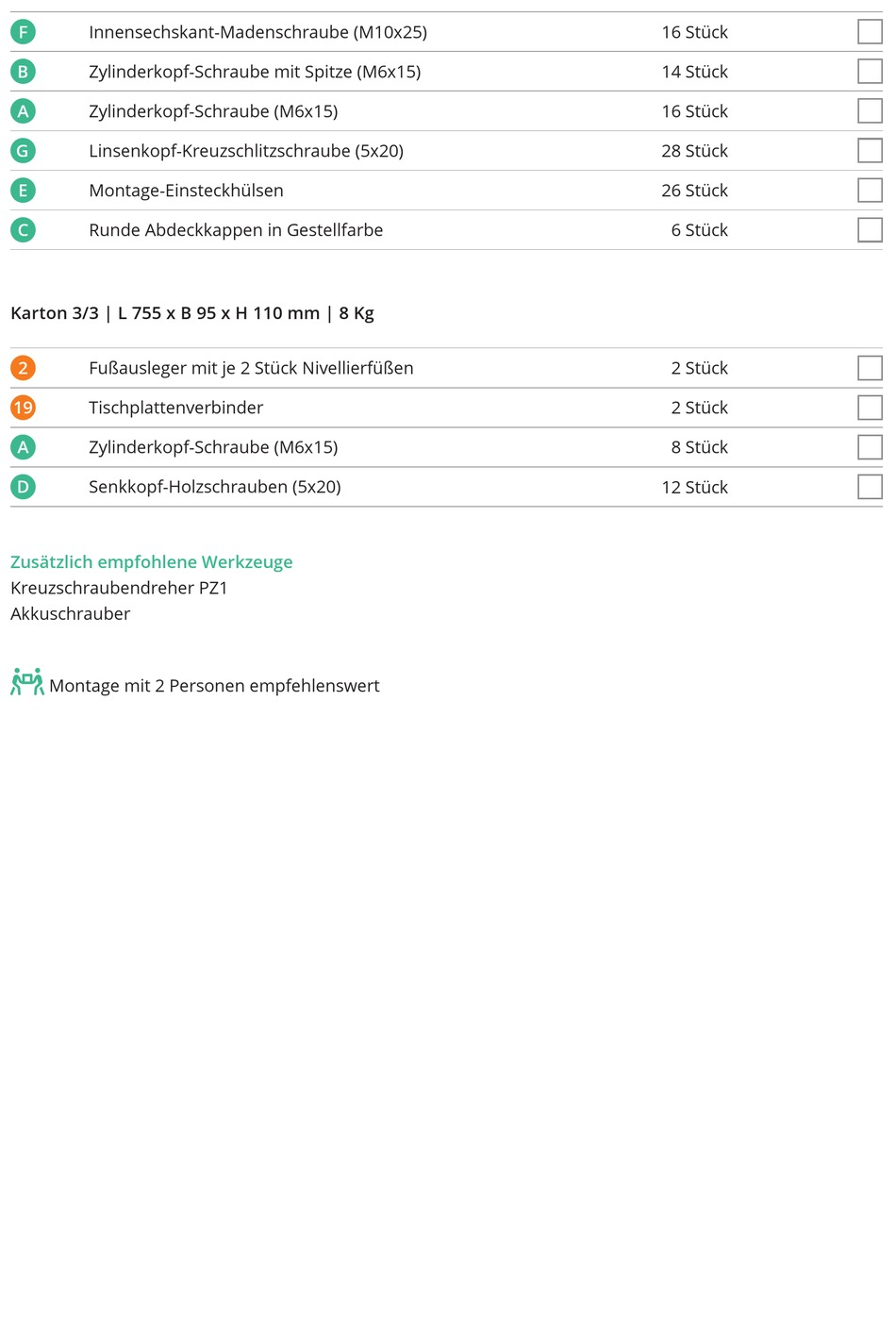This screenshot has width=896, height=1318.
Task: Tick the Runde Abdeckkappen checkbox
Action: coord(870,230)
